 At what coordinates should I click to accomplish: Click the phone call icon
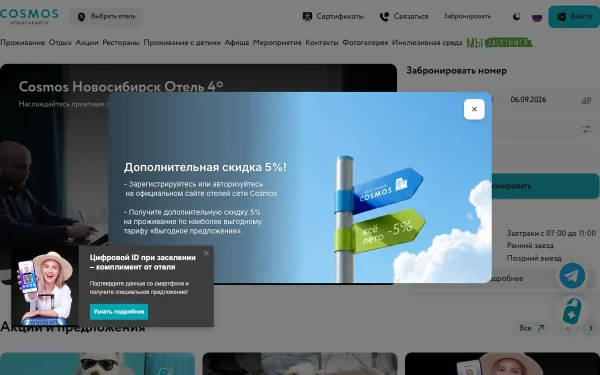(384, 16)
